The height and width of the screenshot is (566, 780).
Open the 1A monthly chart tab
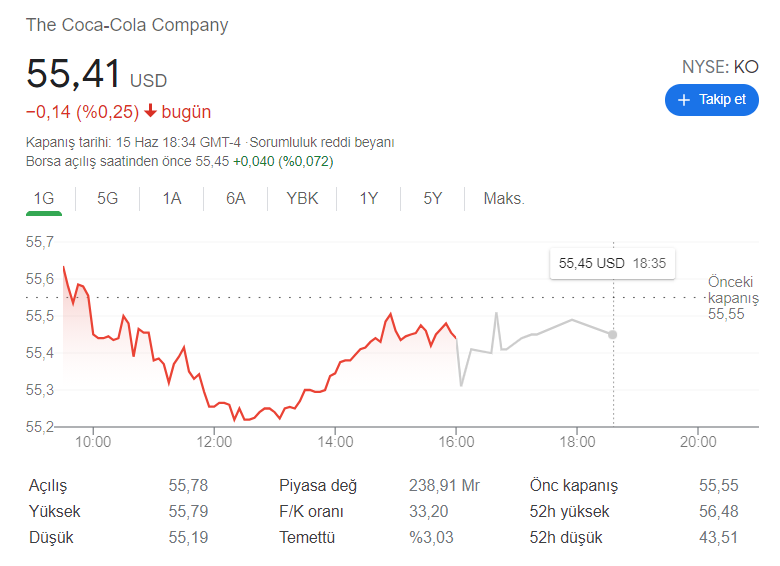click(x=172, y=198)
